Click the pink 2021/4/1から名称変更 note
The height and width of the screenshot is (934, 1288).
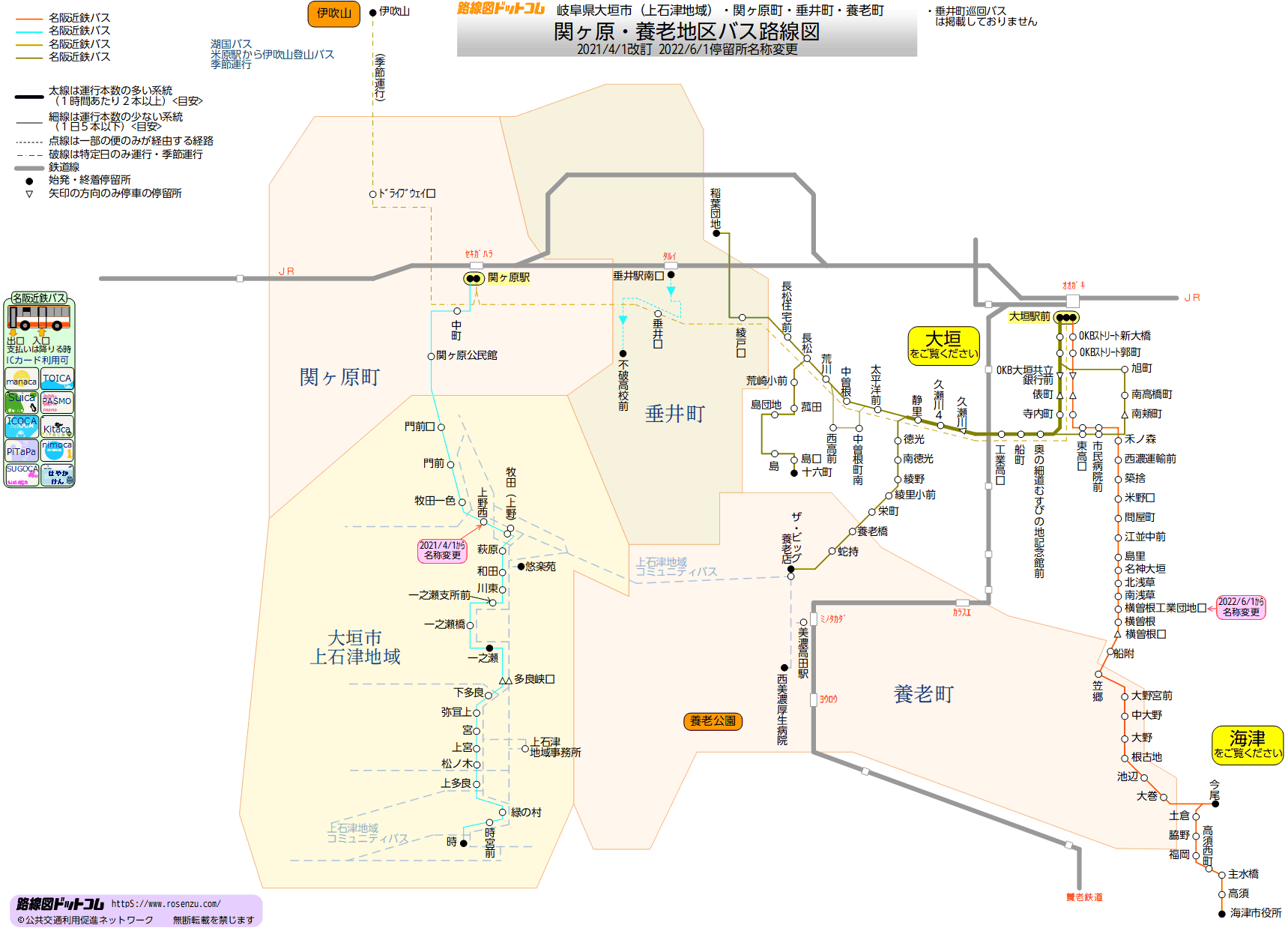click(442, 551)
